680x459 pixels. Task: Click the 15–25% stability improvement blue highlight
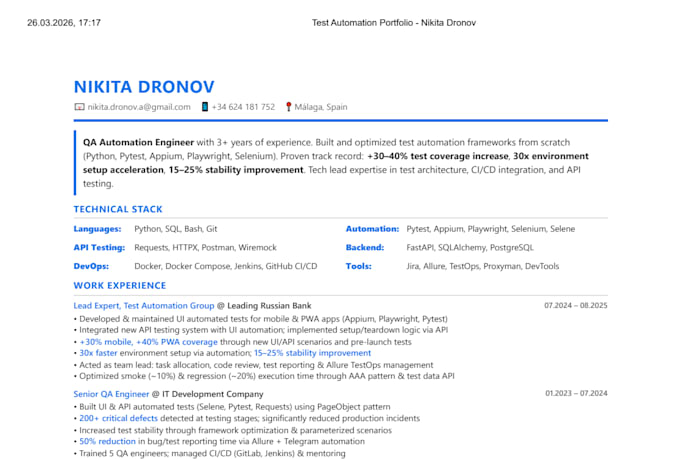[312, 353]
